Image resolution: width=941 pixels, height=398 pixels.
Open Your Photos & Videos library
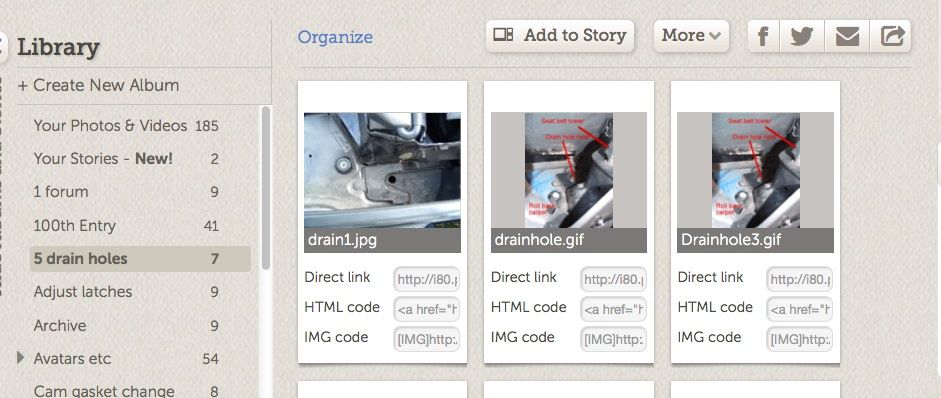pyautogui.click(x=126, y=125)
